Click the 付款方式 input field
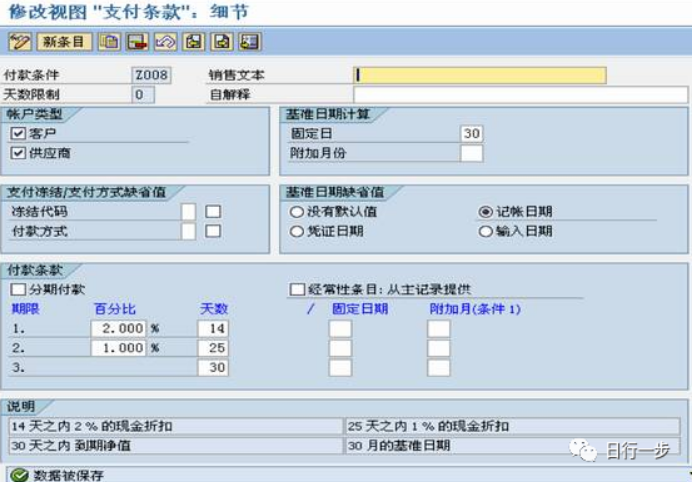Screen dimensions: 692x486 tap(188, 231)
